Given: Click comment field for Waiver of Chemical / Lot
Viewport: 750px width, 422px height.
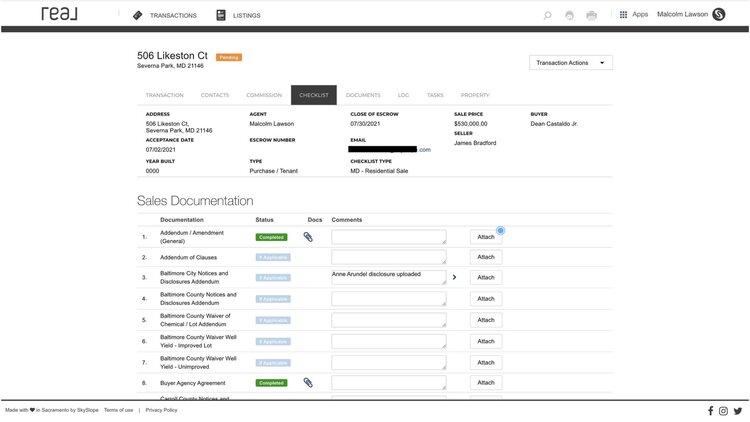Looking at the screenshot, I should coord(389,320).
